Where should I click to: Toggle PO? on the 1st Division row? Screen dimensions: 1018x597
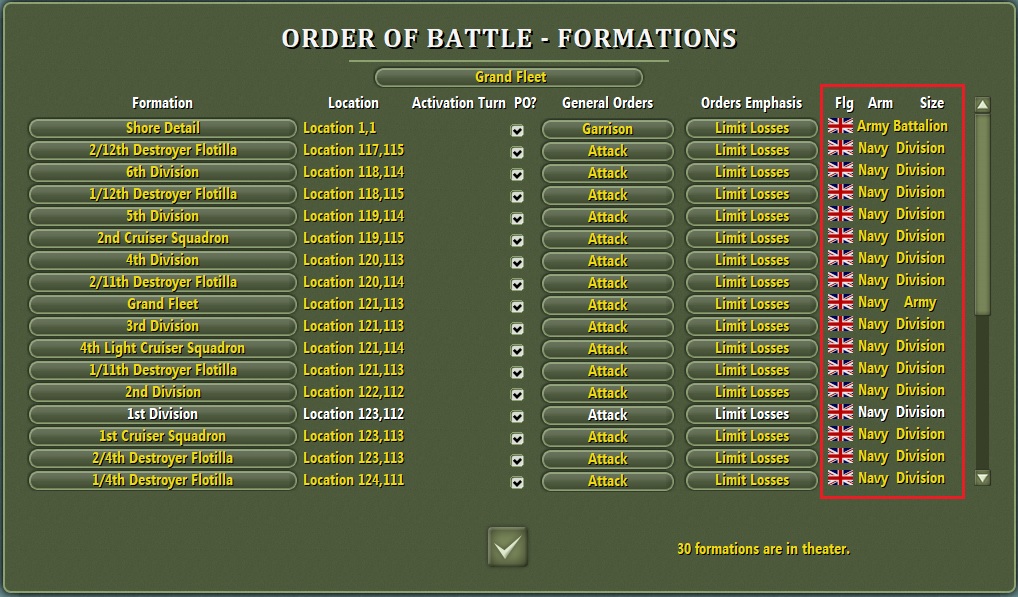[x=517, y=415]
